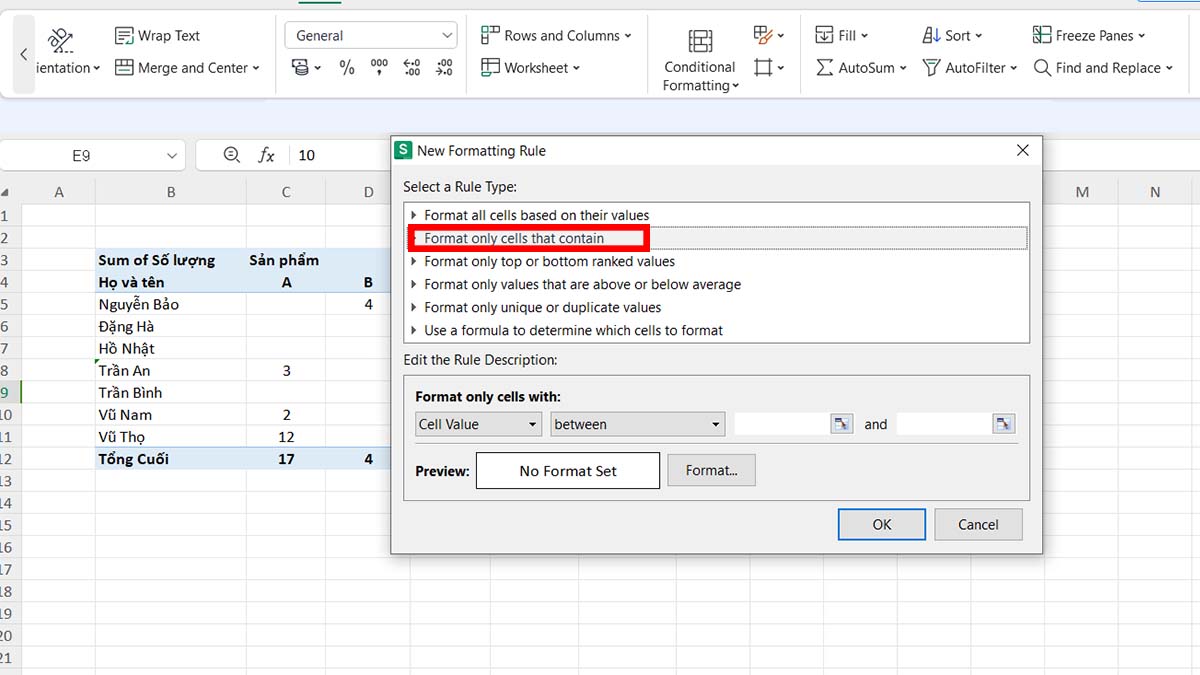
Task: Open the accounting currency format icon
Action: pos(305,68)
